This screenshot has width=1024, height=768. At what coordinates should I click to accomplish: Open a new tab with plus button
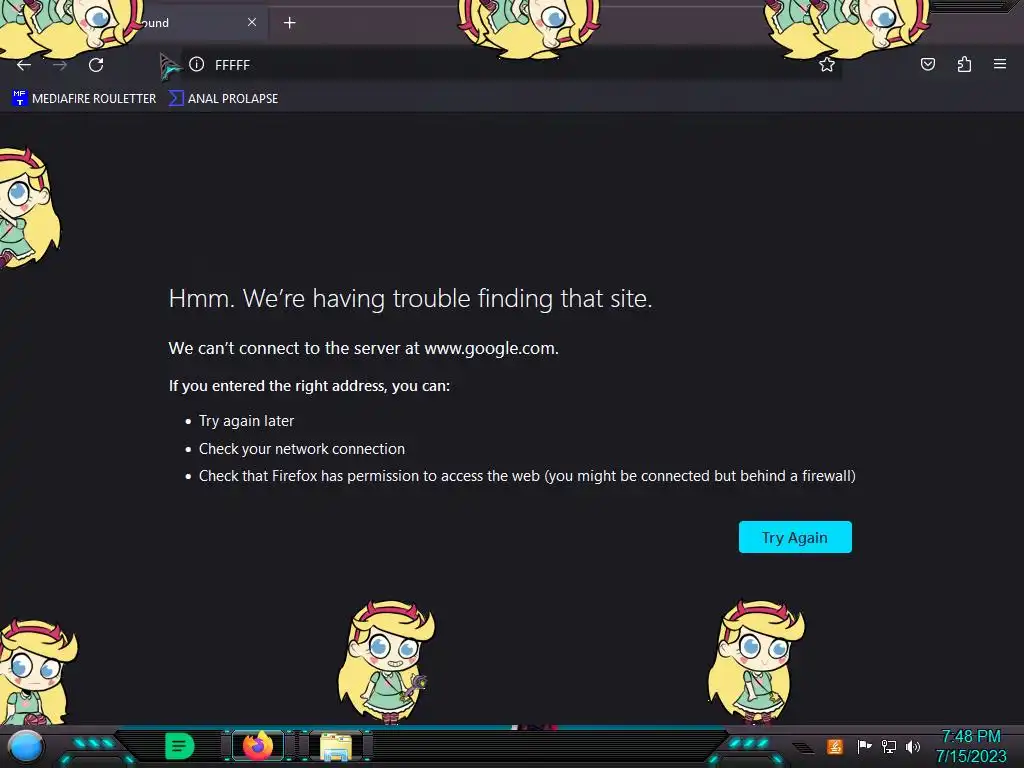pos(289,23)
